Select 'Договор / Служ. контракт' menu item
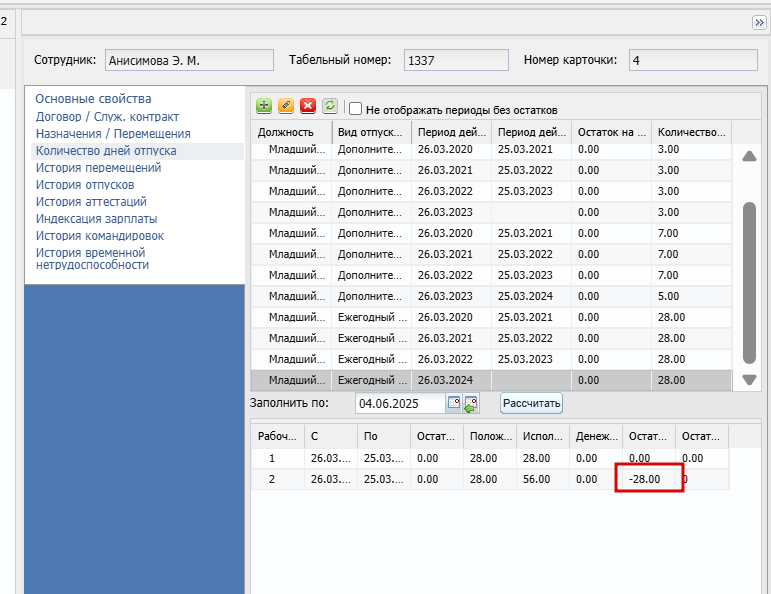This screenshot has height=594, width=771. point(107,117)
